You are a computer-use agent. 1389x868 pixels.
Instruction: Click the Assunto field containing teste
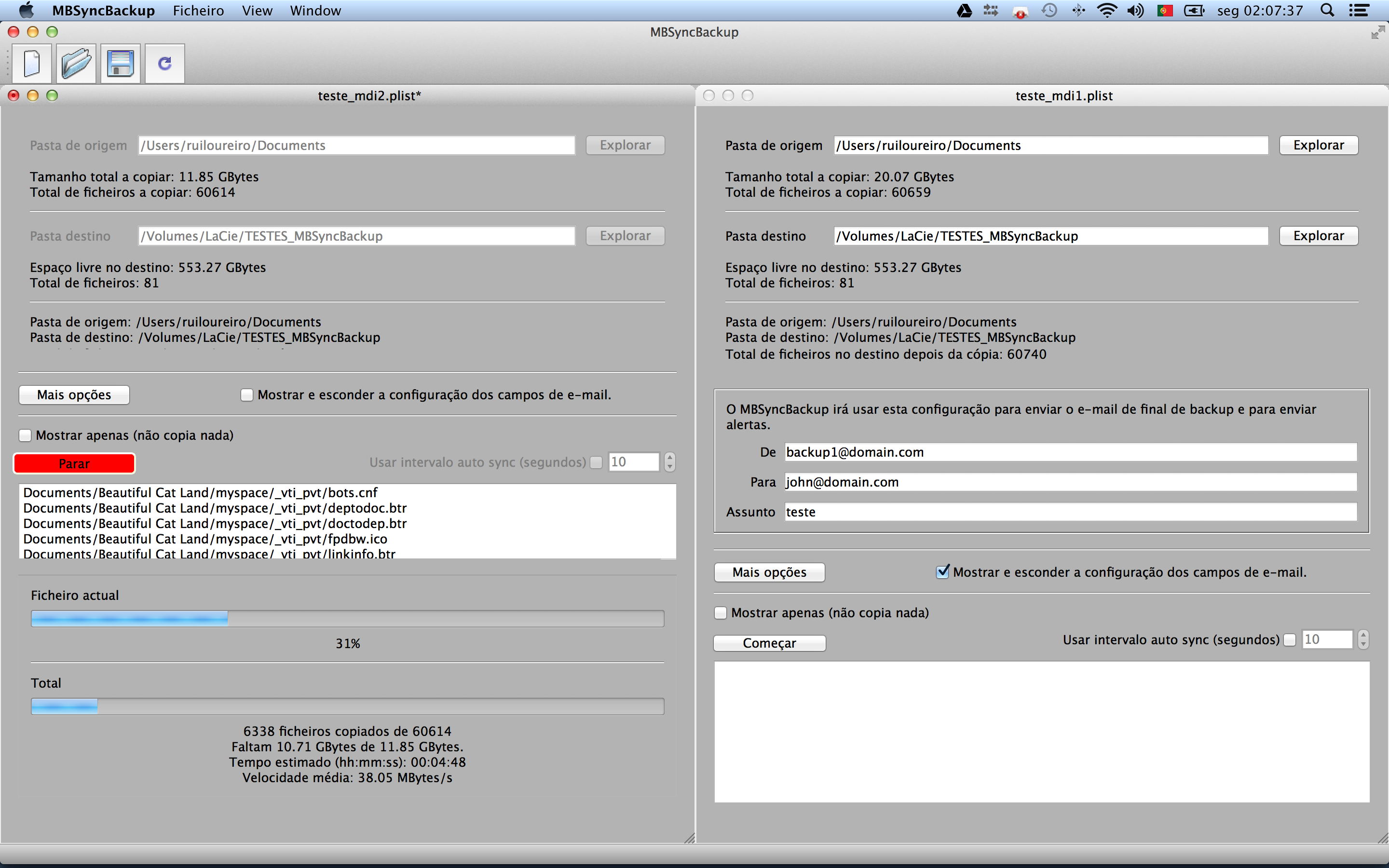[1071, 512]
